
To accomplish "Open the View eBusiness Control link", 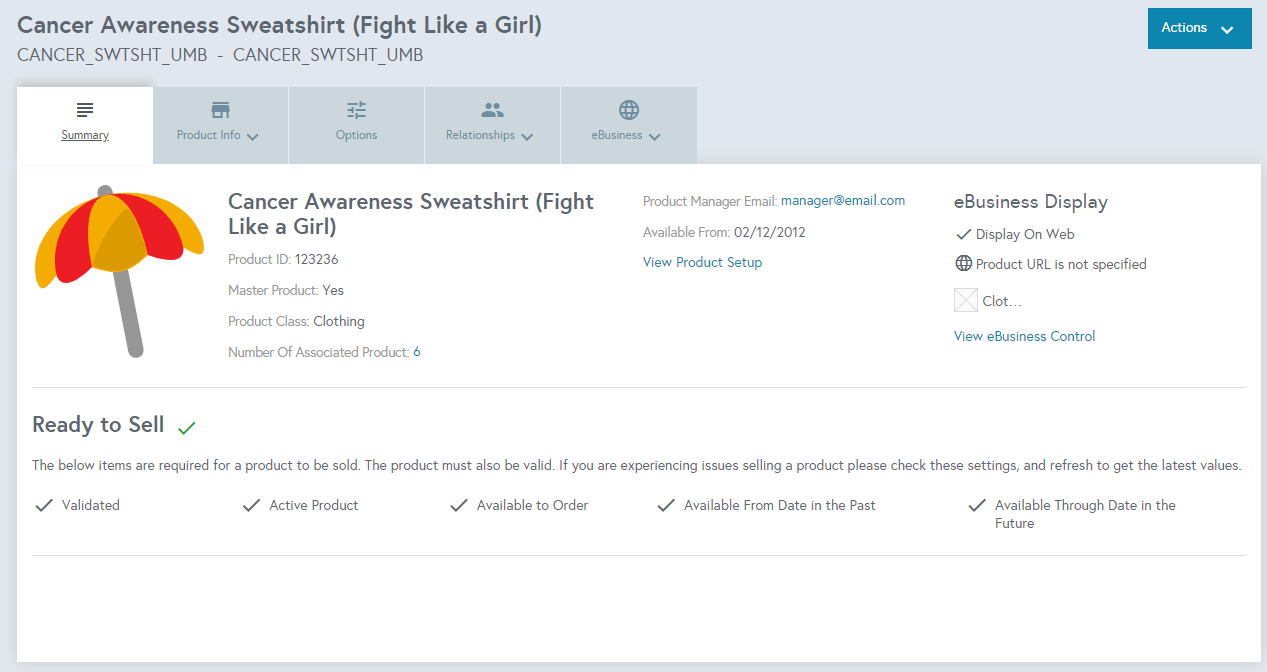I will (1025, 336).
